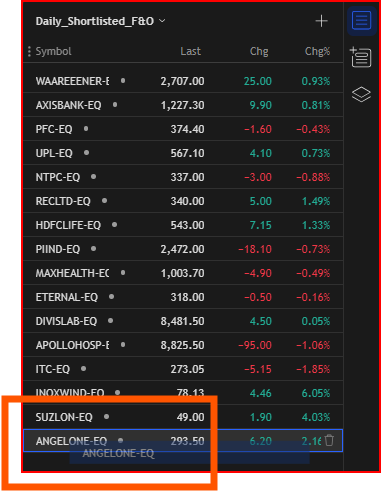Select the DIVISLAB-EQ symbol row

coord(183,321)
